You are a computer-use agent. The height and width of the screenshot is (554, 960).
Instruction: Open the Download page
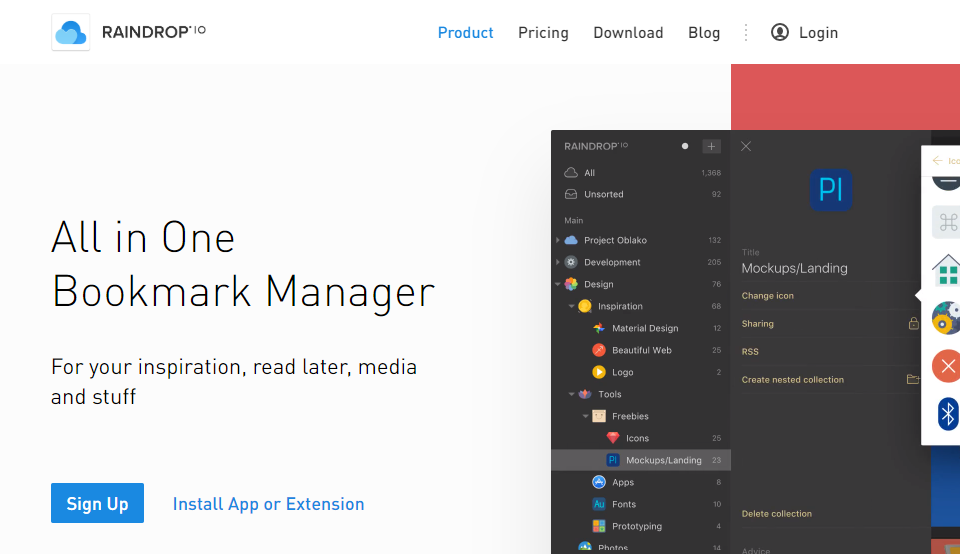tap(628, 32)
